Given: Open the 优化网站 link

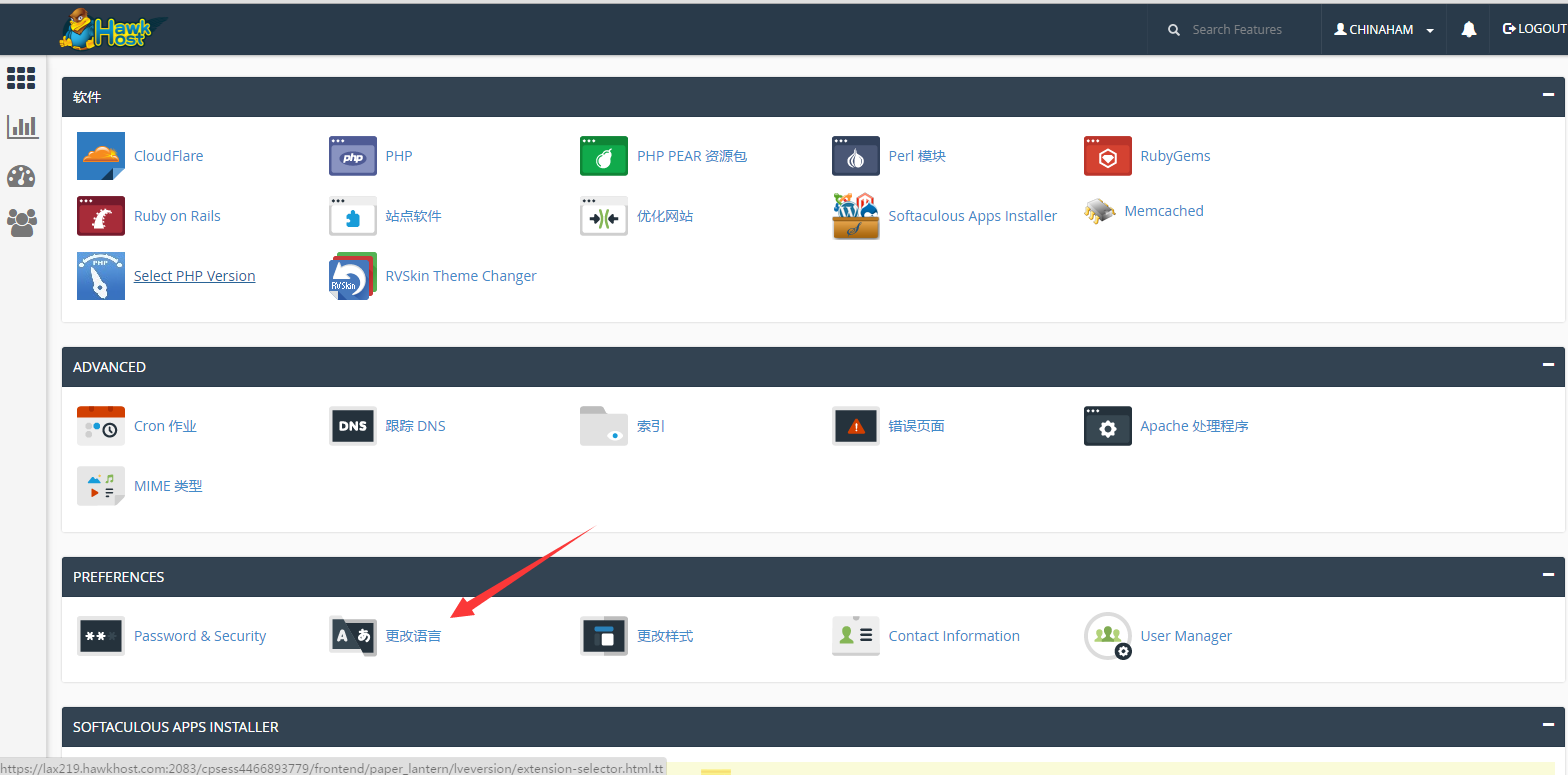Looking at the screenshot, I should point(665,216).
